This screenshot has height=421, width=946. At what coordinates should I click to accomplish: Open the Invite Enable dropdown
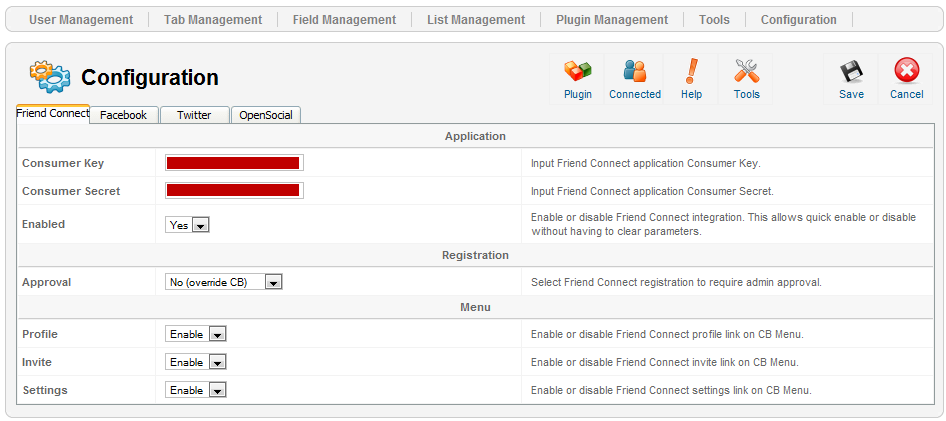(195, 362)
